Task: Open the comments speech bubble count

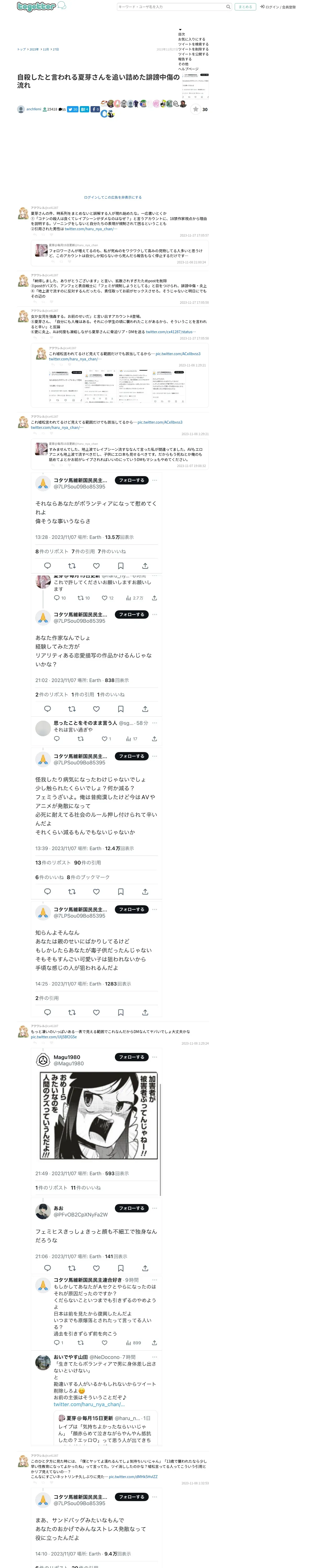Action: (62, 109)
